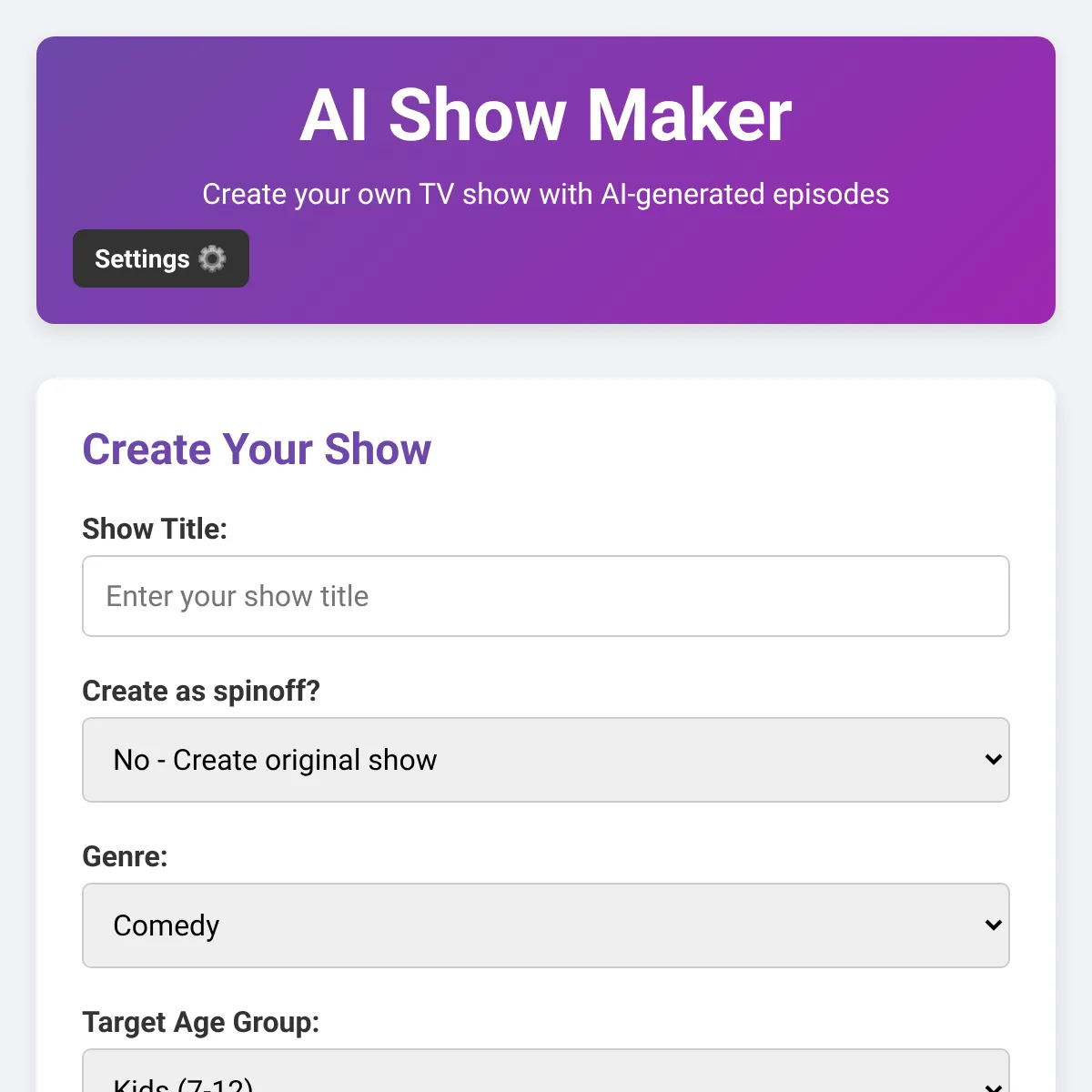
Task: Click the "Show Title:" label
Action: pyautogui.click(x=155, y=529)
